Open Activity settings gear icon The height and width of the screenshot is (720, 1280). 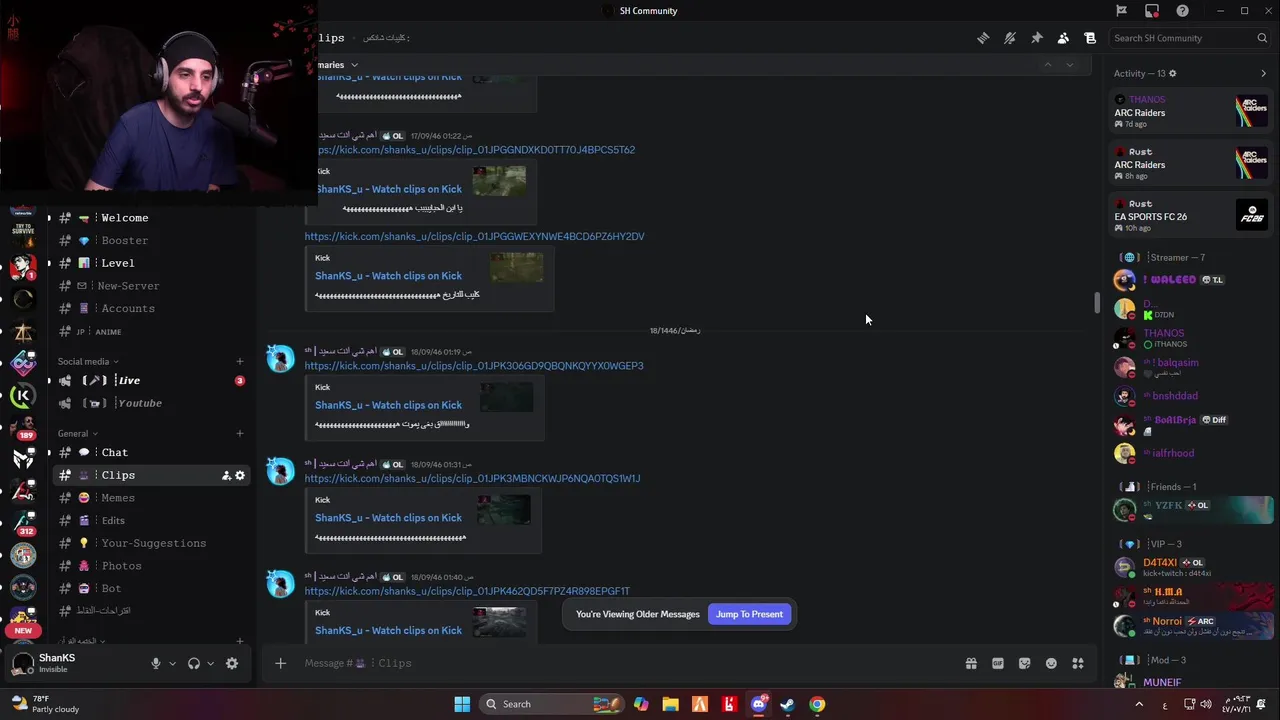1173,73
